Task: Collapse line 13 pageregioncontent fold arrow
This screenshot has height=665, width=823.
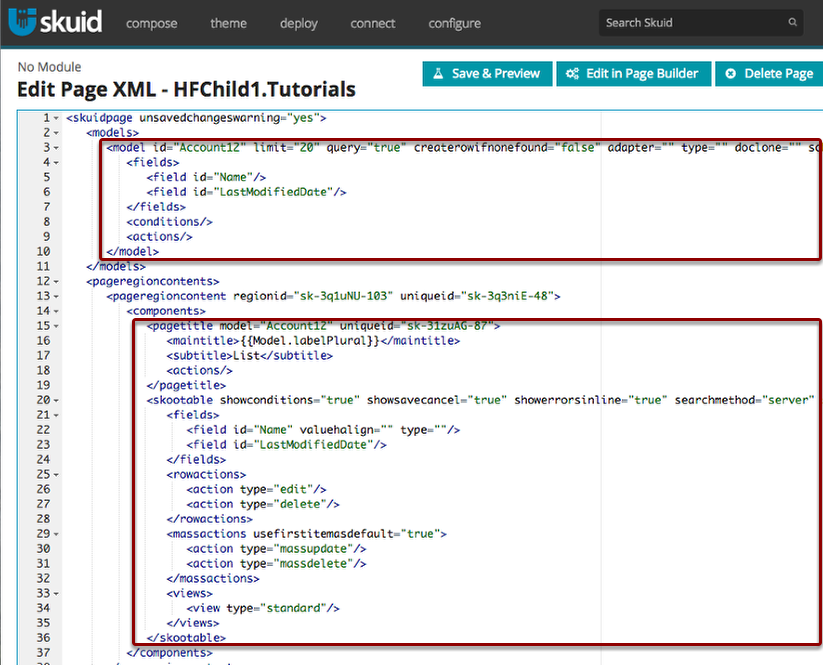Action: coord(56,297)
